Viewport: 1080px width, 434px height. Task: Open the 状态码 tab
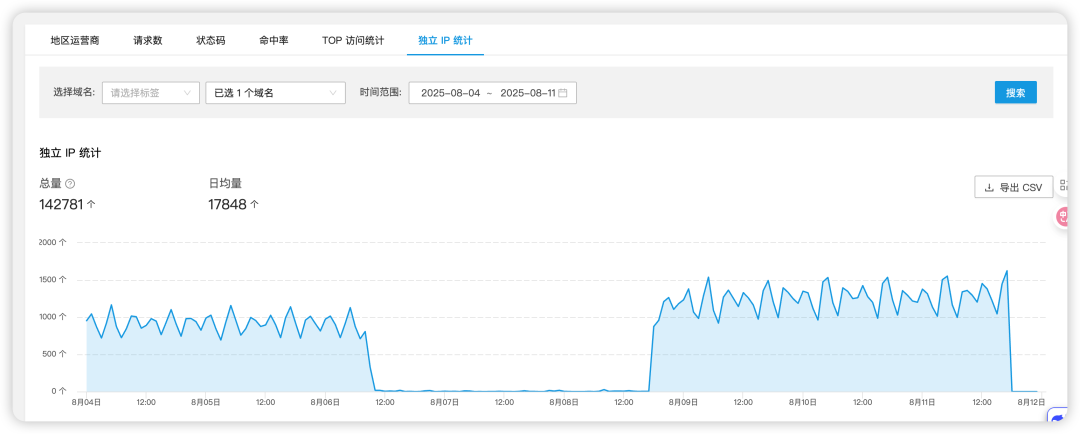tap(211, 40)
